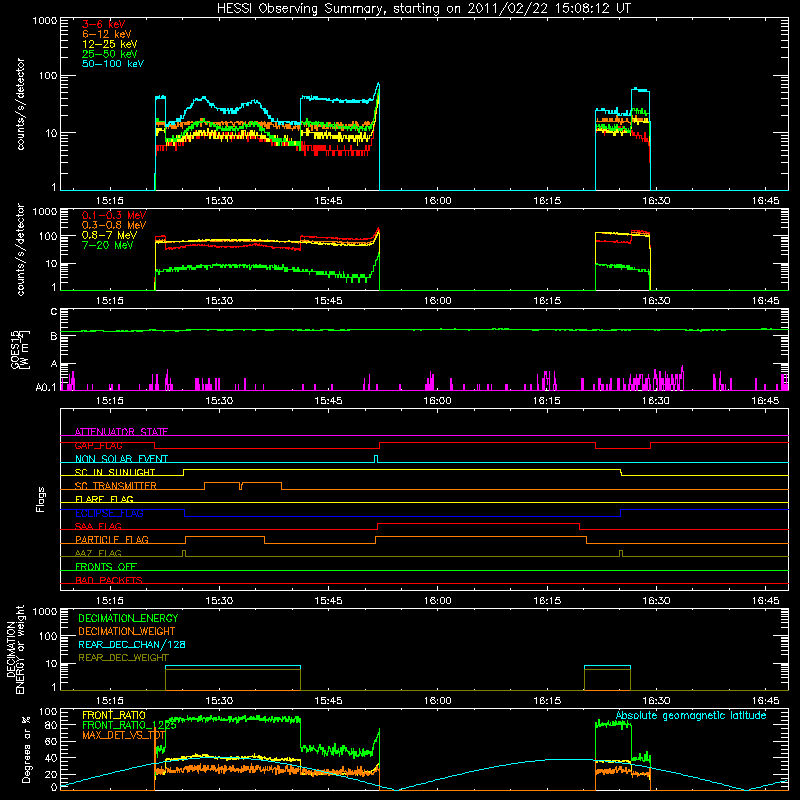
Task: Click the REAR_DEC_WEIGHT legend entry
Action: coord(123,658)
